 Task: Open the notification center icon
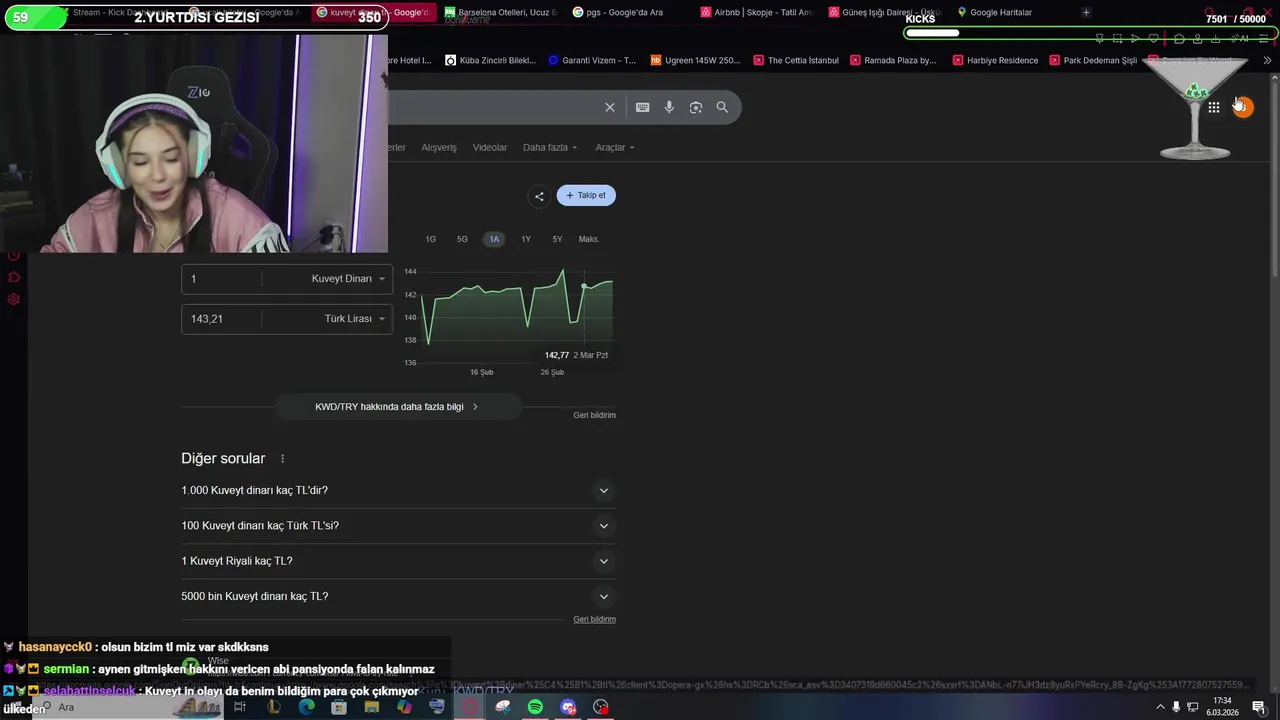click(x=1259, y=707)
